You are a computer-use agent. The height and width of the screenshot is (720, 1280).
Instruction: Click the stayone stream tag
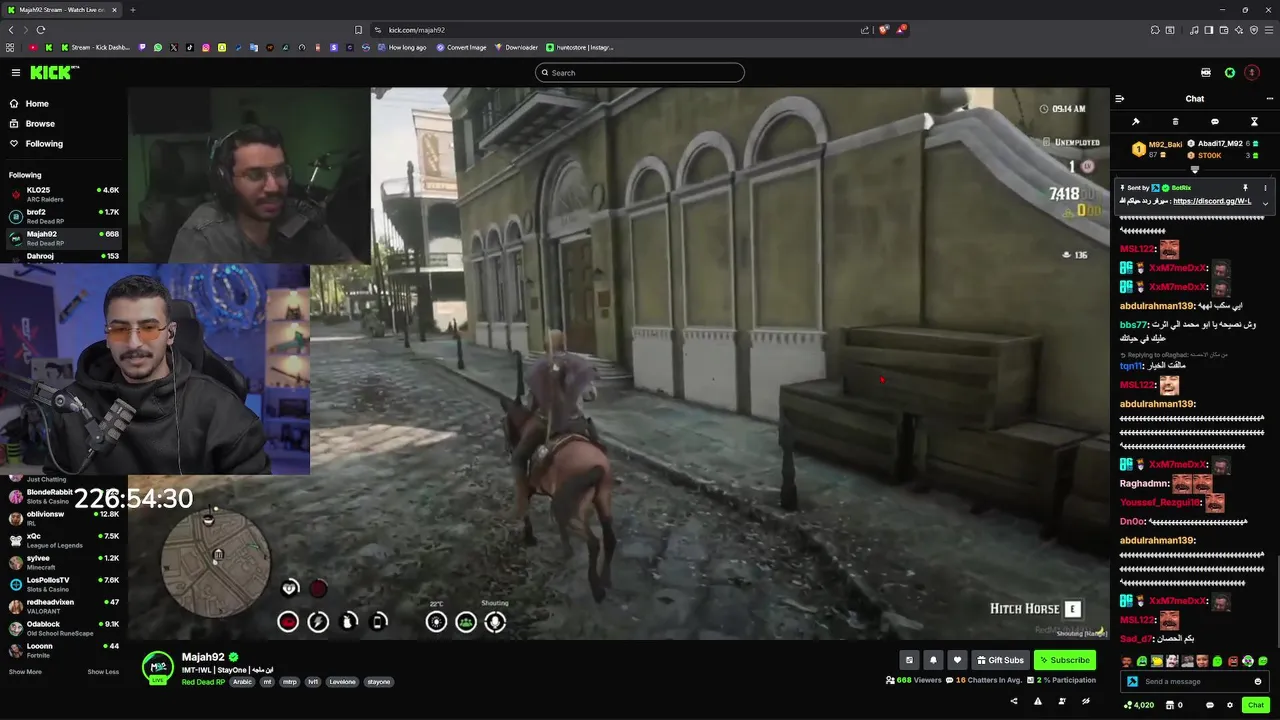tap(379, 682)
